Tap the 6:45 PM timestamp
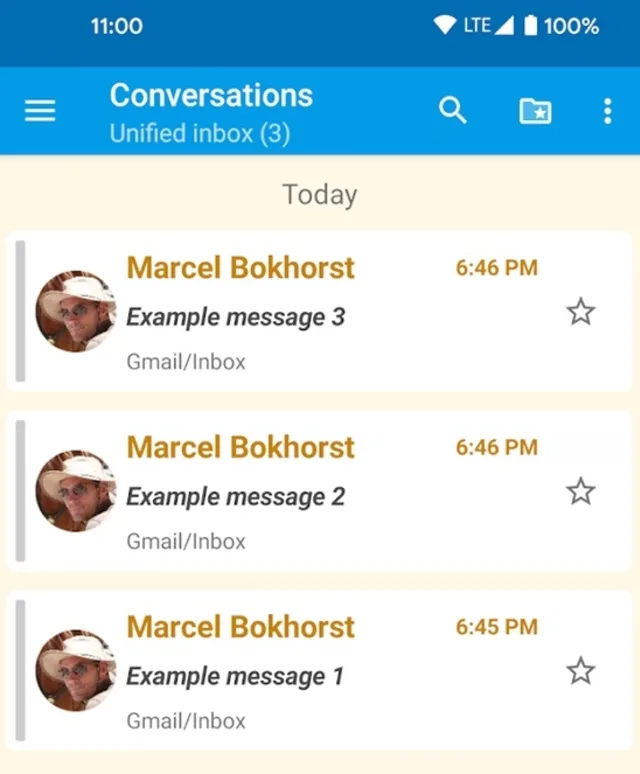This screenshot has height=774, width=640. click(496, 627)
